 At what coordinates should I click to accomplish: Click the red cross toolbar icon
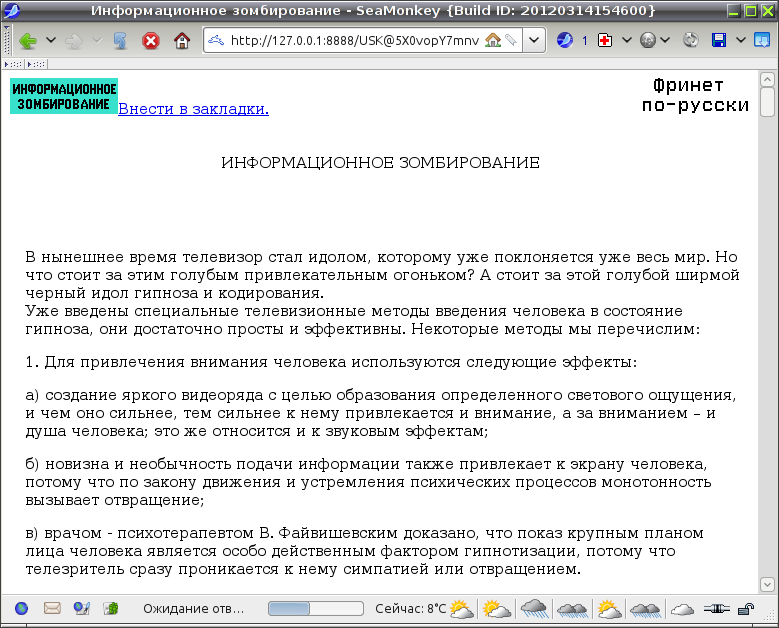[x=605, y=41]
